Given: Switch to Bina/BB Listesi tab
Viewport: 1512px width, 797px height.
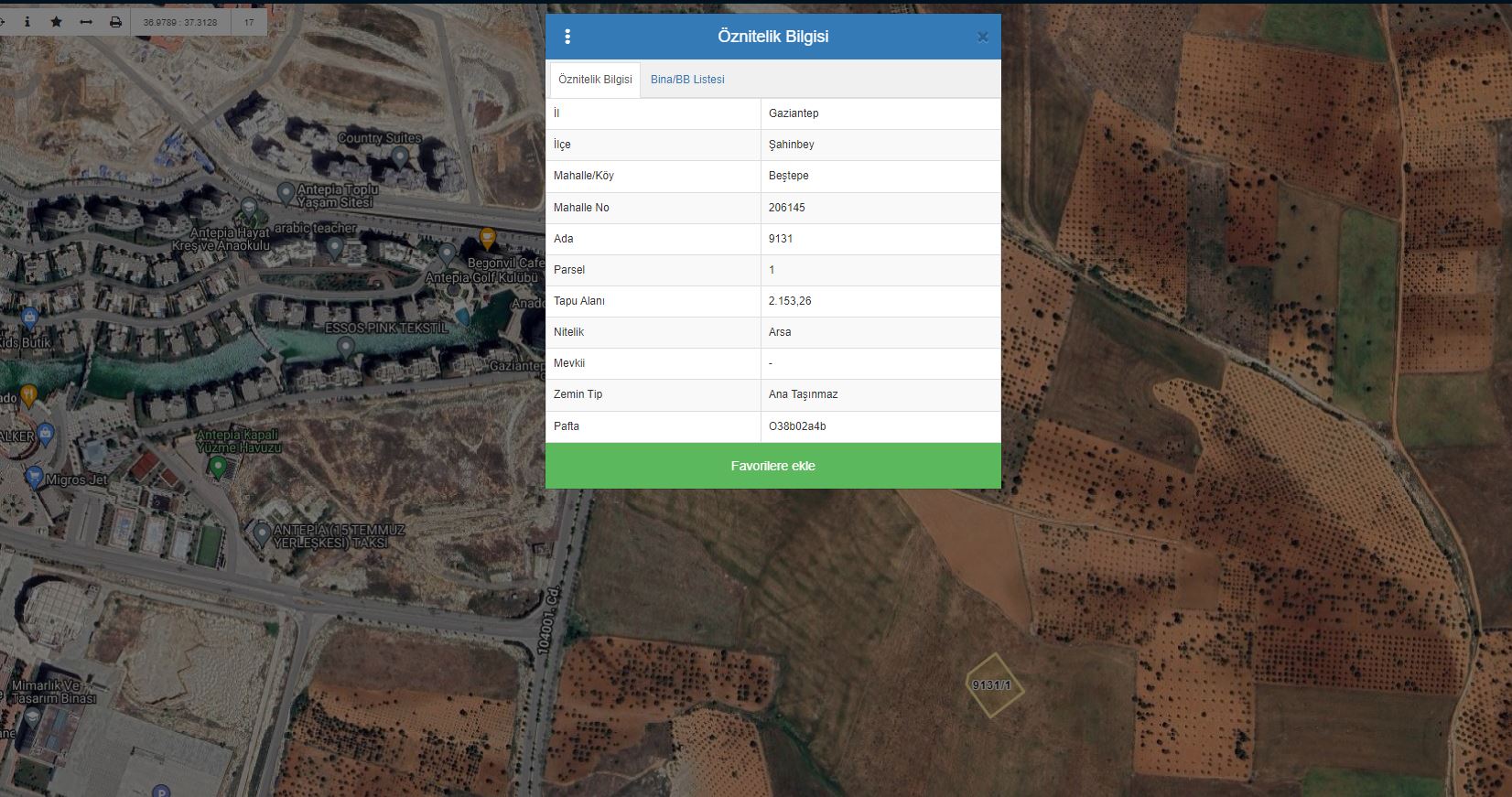Looking at the screenshot, I should tap(687, 80).
